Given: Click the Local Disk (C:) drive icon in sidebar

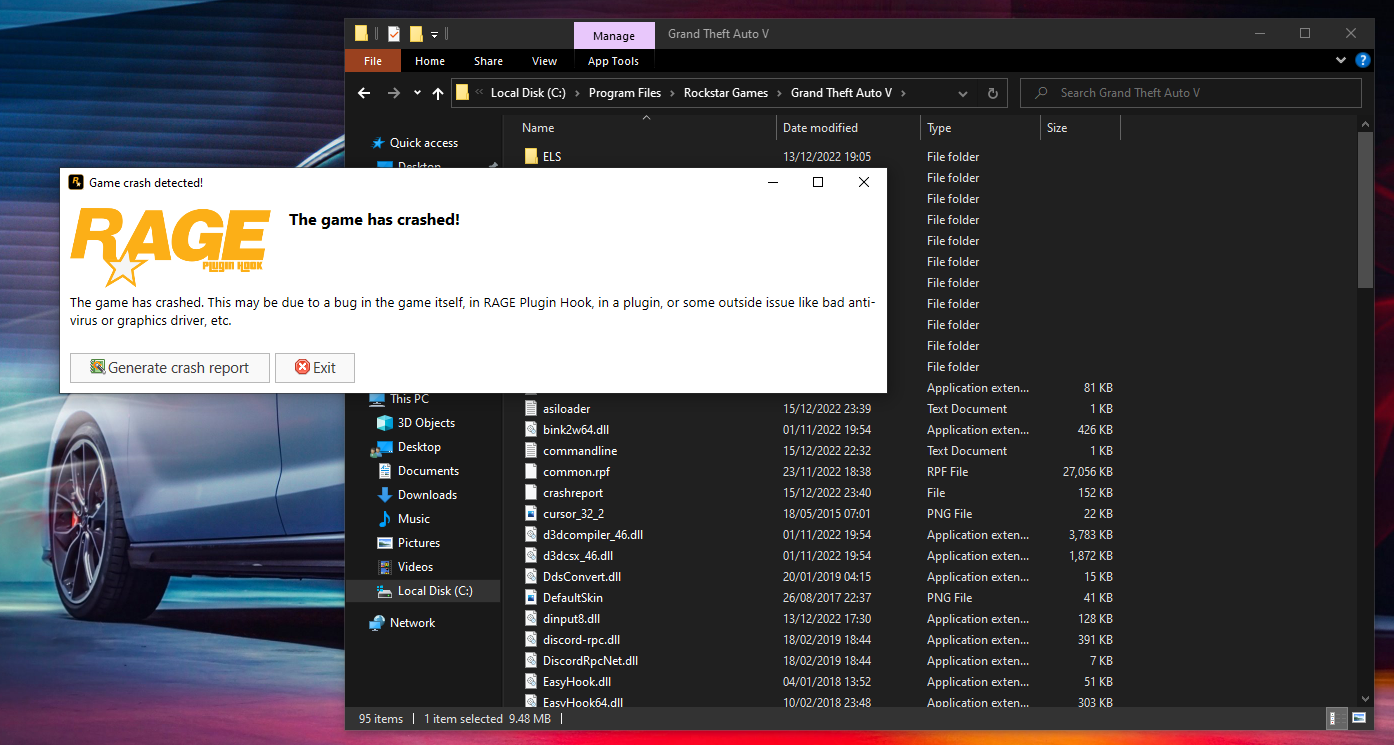Looking at the screenshot, I should (x=385, y=591).
